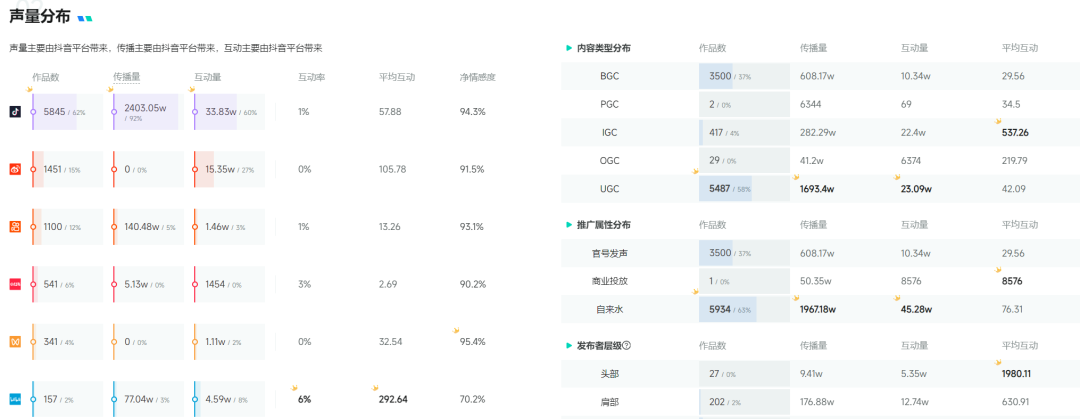Screen dimensions: 1080x419
Task: Select the PGC row label
Action: 610,104
